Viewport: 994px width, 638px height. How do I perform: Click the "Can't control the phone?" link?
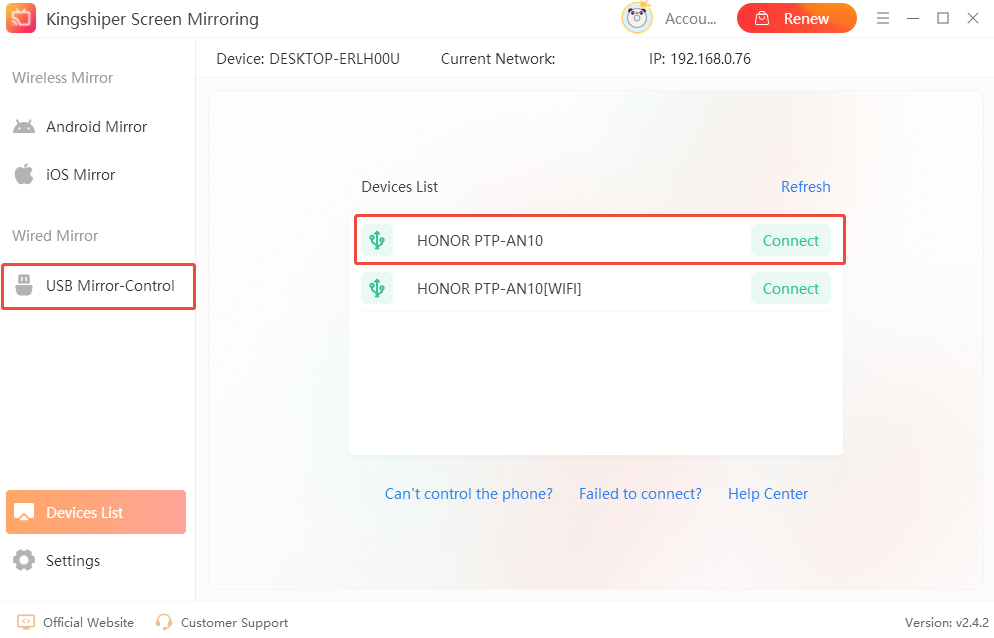tap(468, 493)
